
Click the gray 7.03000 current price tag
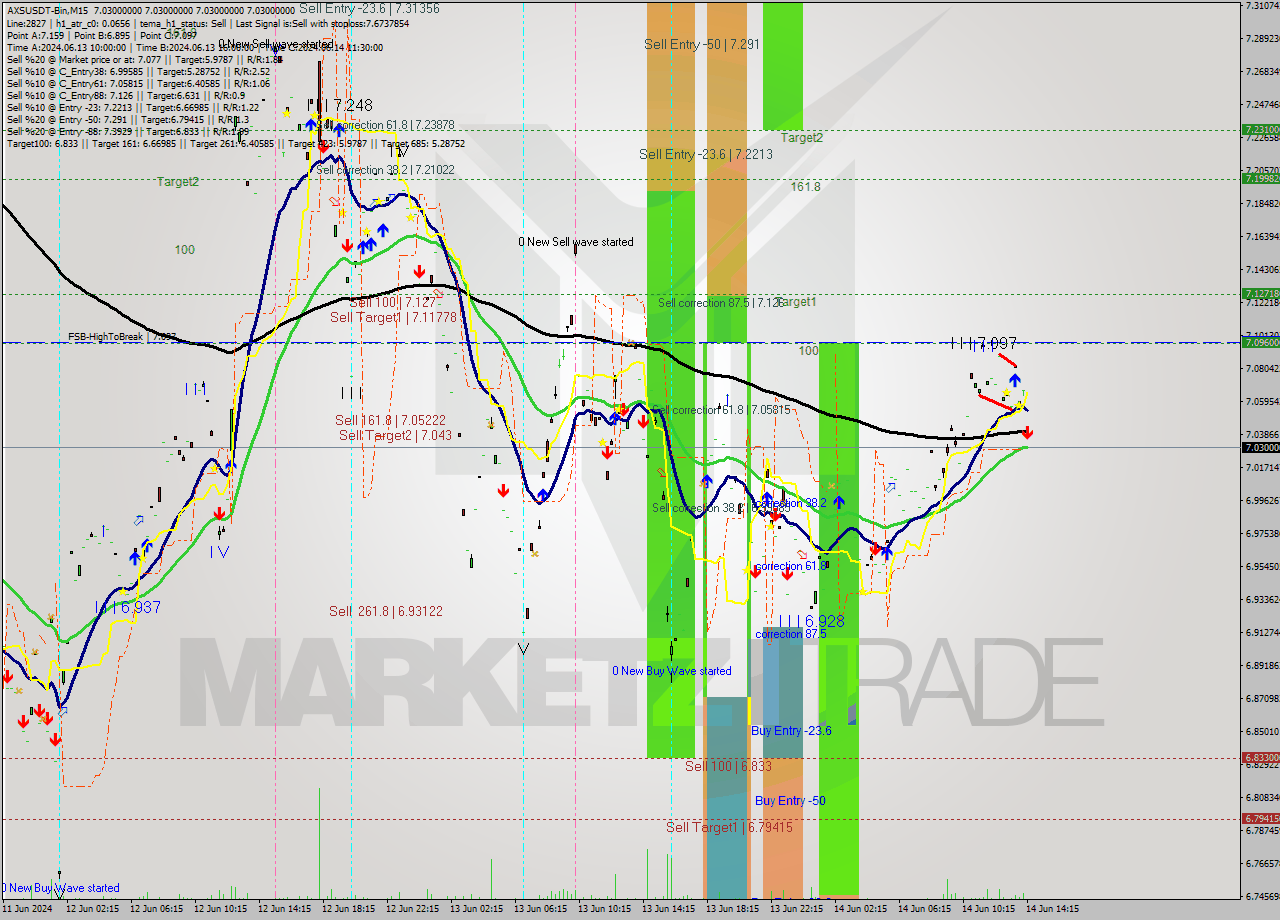tap(1260, 447)
